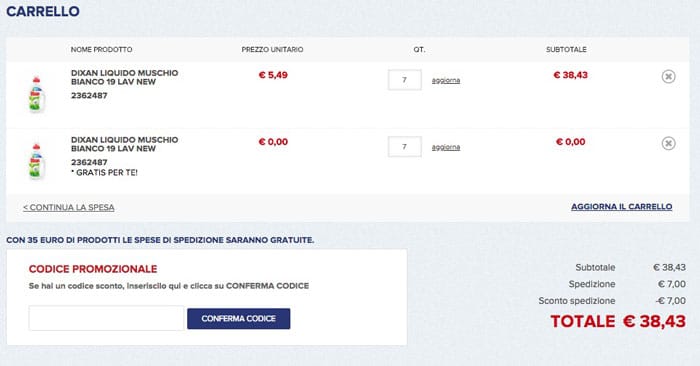Click 'aggiorna' link for the first product

[x=446, y=80]
